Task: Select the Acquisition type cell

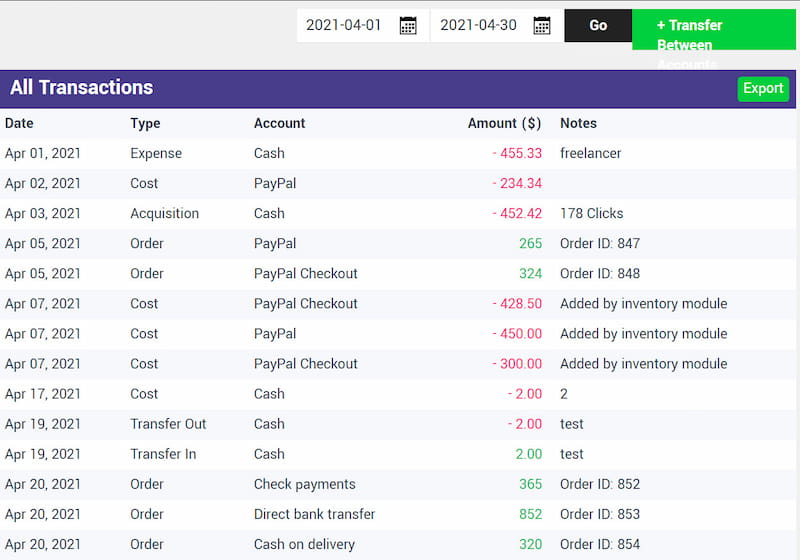Action: (164, 214)
